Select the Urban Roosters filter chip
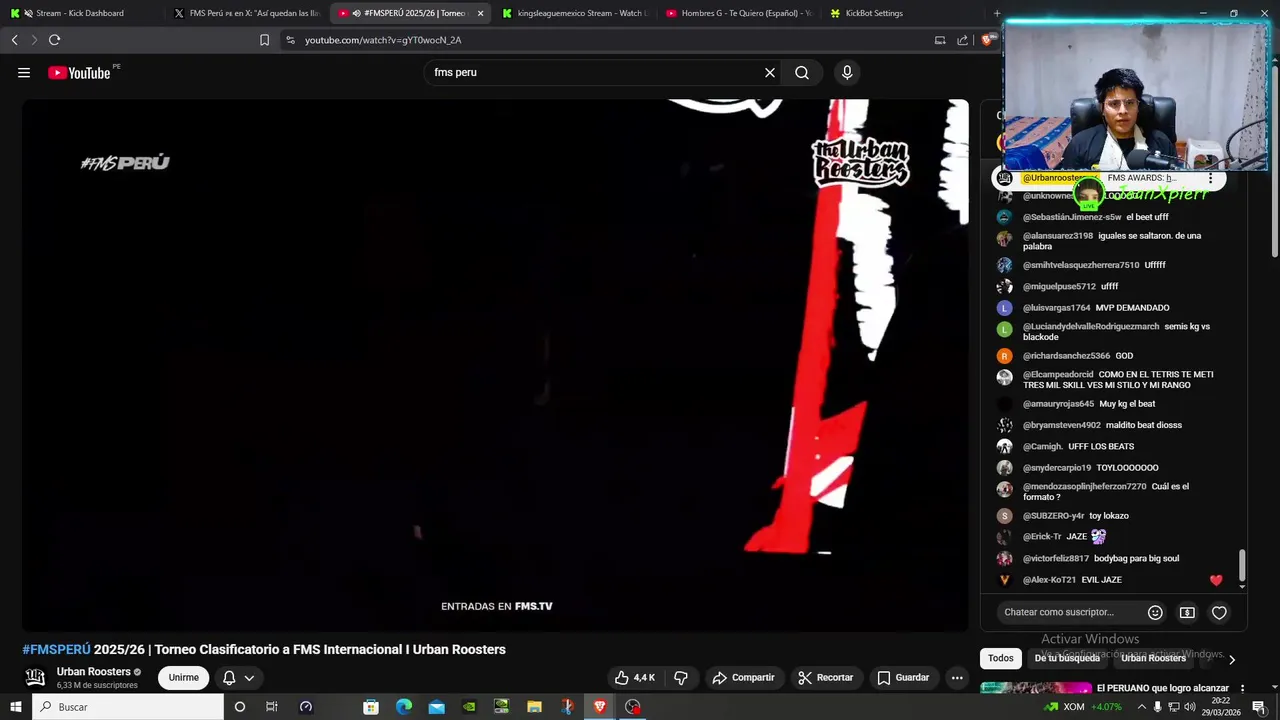 point(1153,658)
